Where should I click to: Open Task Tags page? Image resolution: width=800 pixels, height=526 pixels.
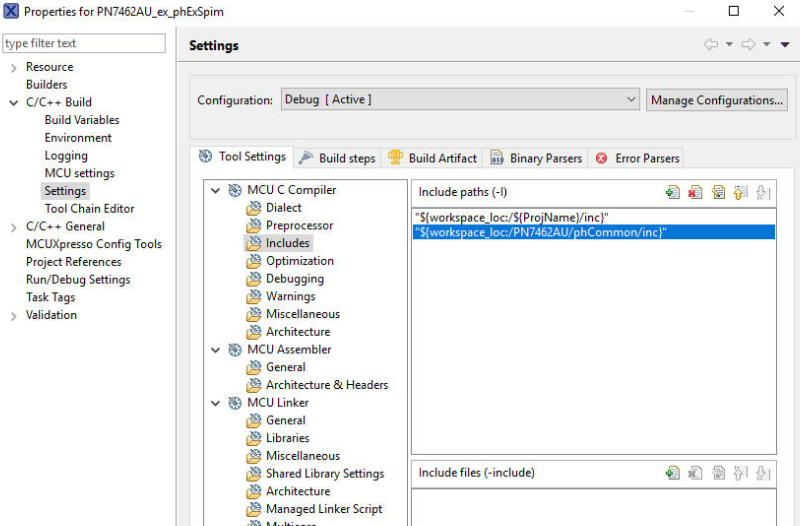click(x=51, y=297)
